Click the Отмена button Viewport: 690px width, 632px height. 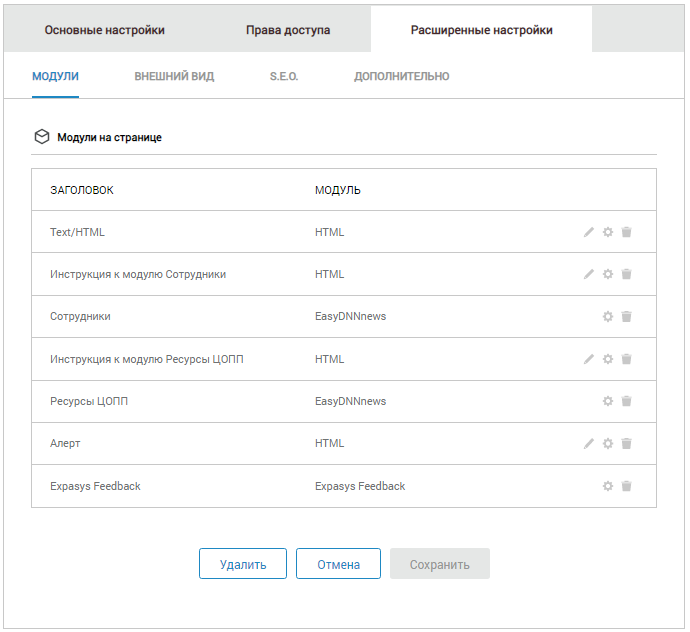[x=338, y=564]
